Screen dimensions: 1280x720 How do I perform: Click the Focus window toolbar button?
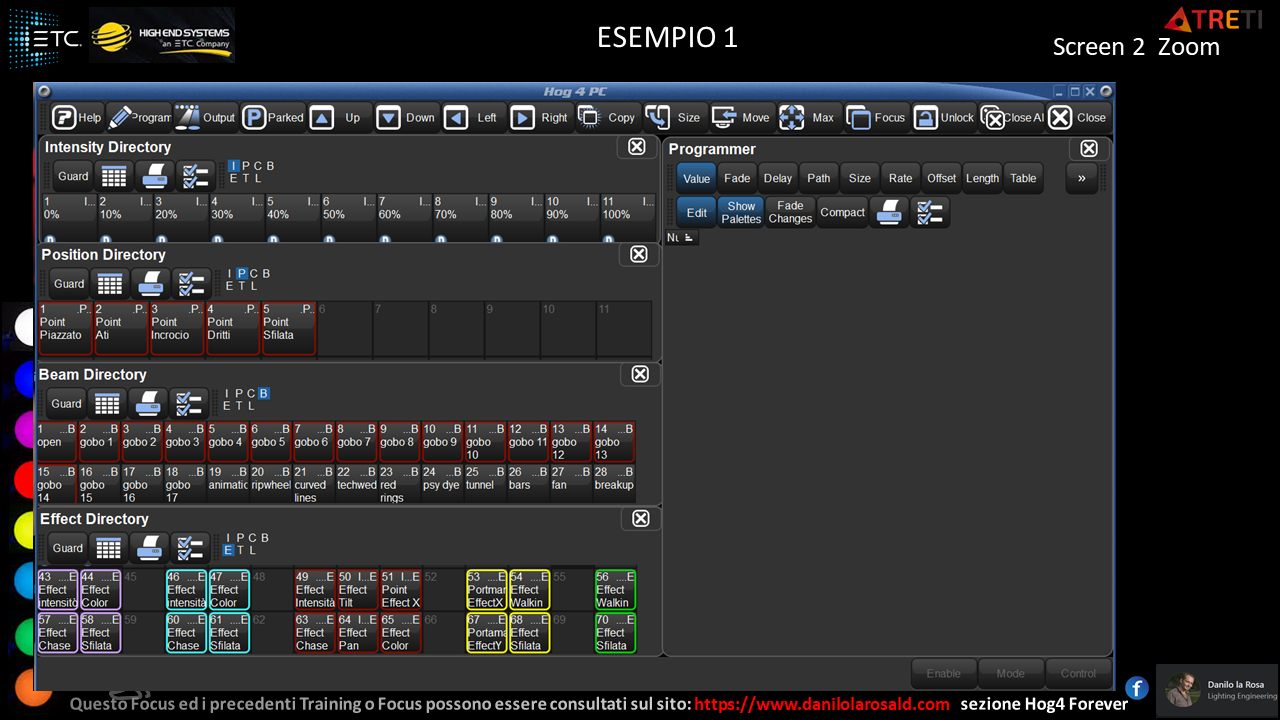pos(875,117)
